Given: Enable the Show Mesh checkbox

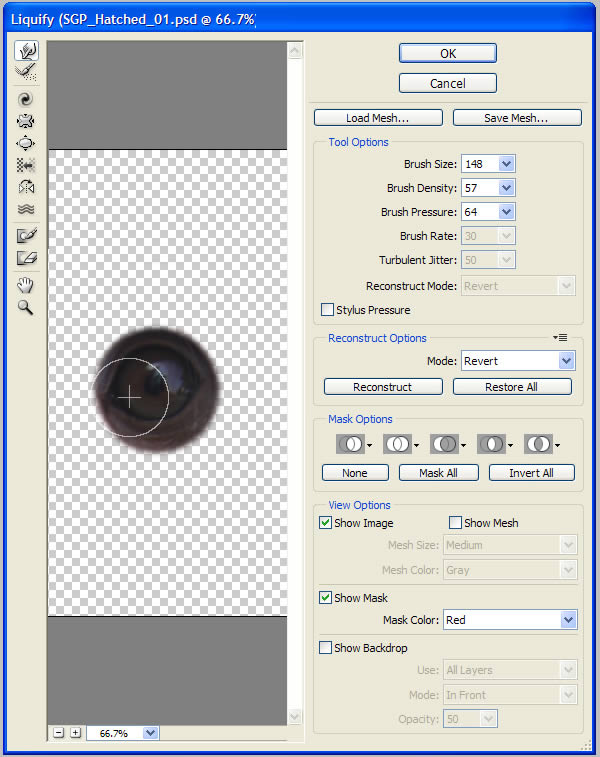Looking at the screenshot, I should pyautogui.click(x=455, y=522).
